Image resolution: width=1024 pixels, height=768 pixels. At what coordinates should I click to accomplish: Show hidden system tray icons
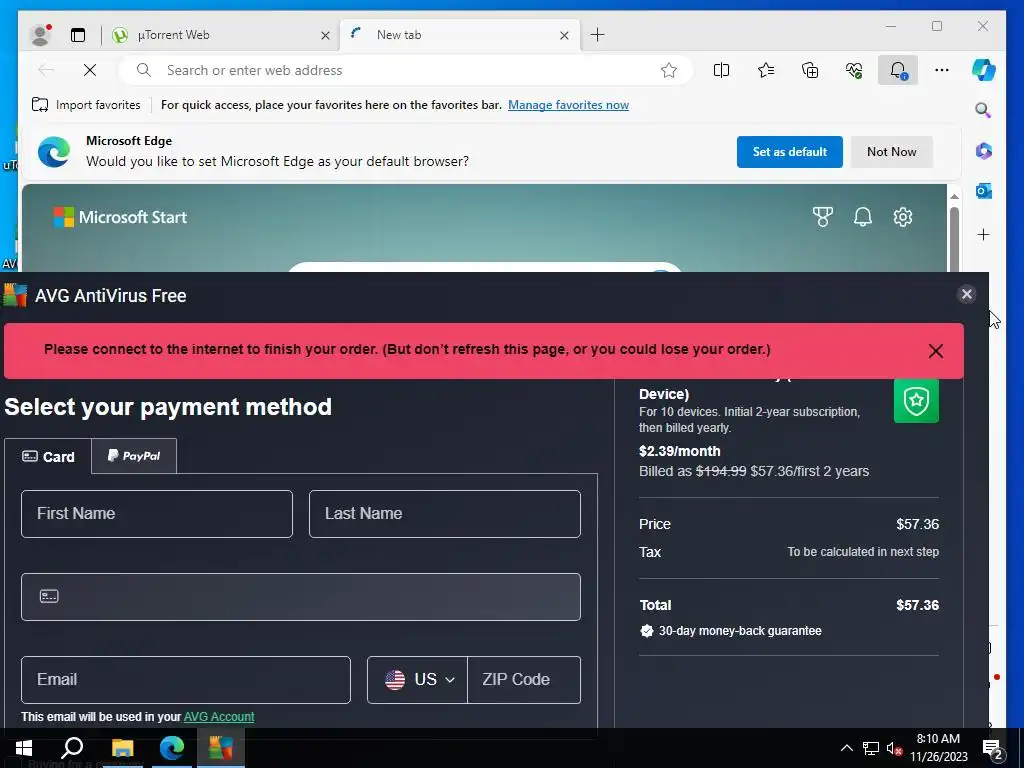point(846,748)
